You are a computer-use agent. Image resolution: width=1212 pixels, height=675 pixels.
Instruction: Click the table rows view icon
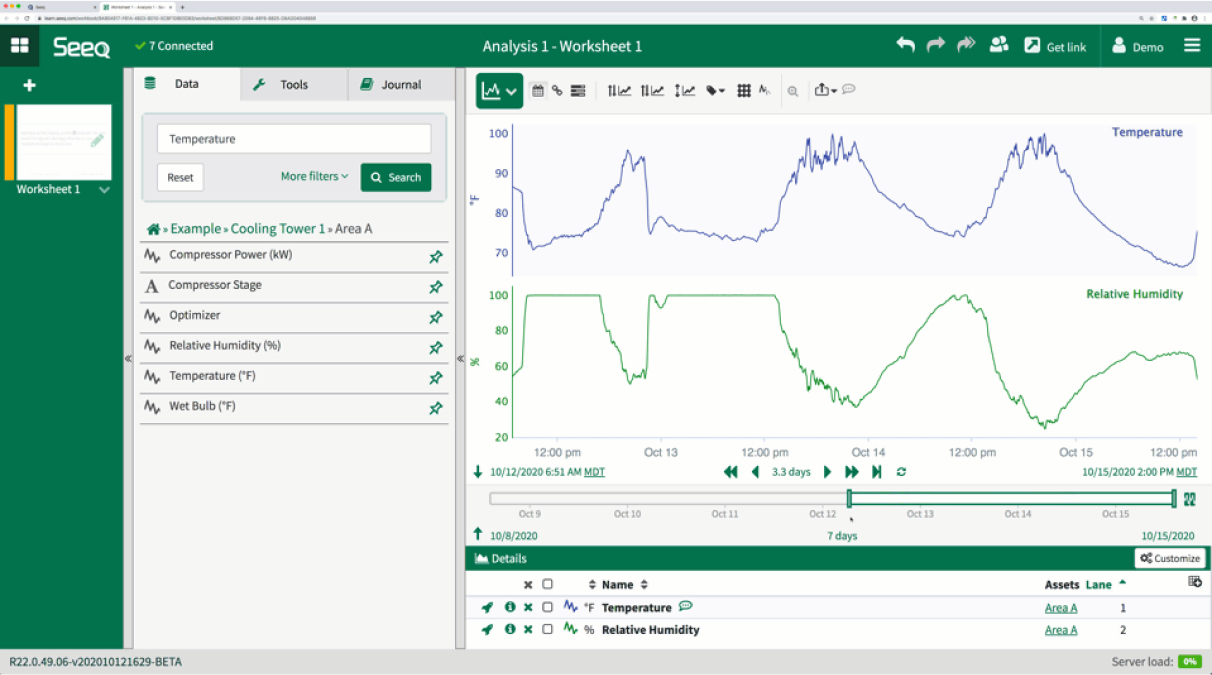578,90
